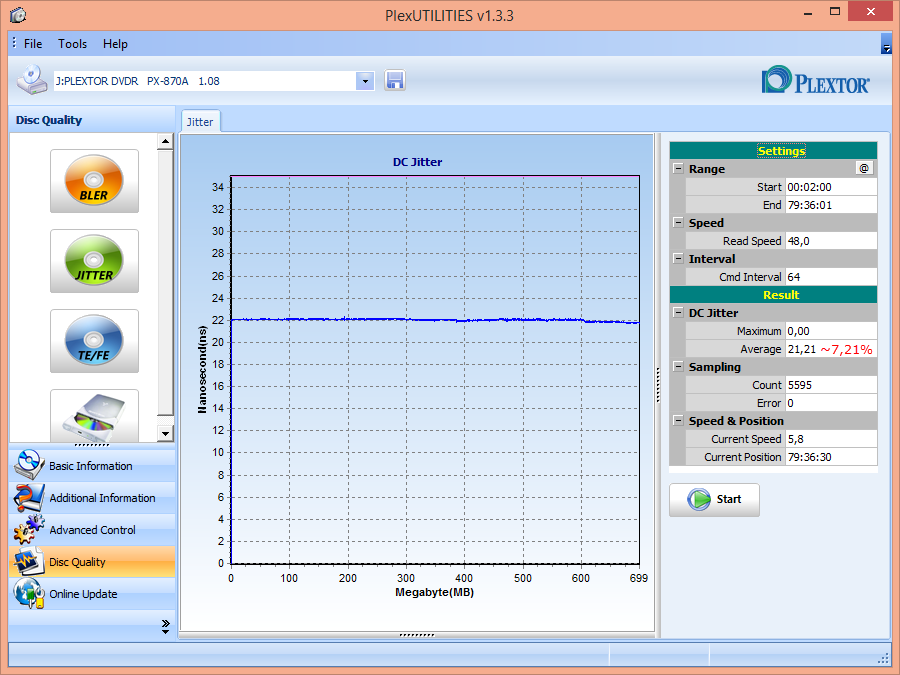Collapse the Speed & Position group
This screenshot has width=900, height=675.
[678, 421]
